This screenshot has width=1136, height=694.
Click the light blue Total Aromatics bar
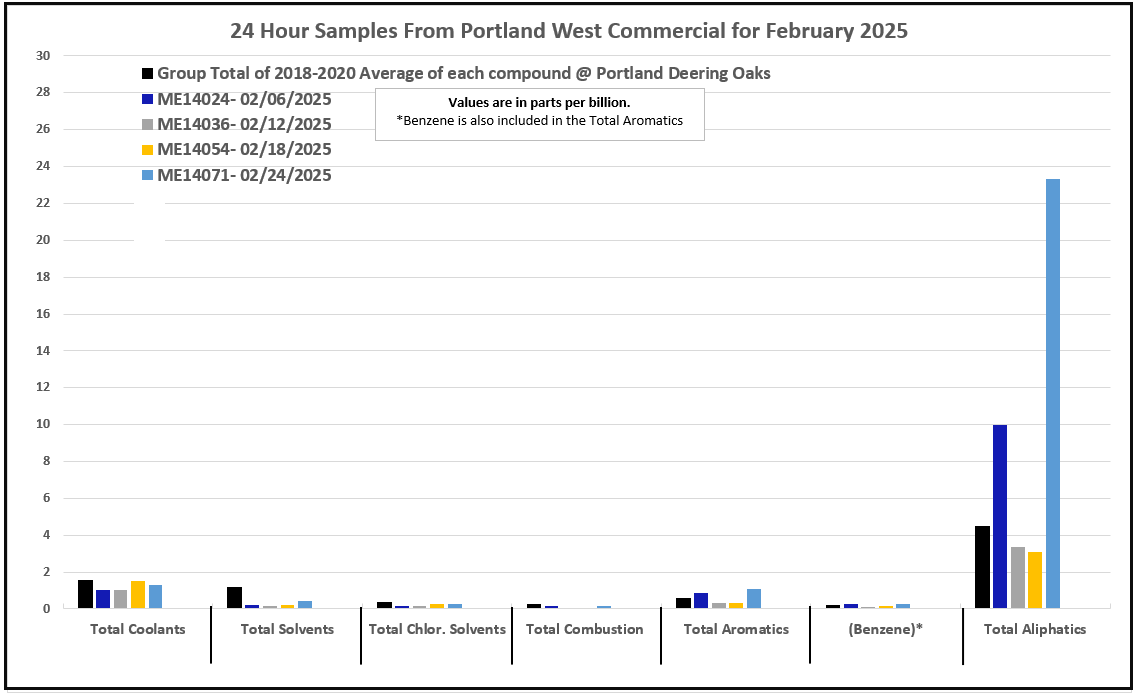point(754,598)
